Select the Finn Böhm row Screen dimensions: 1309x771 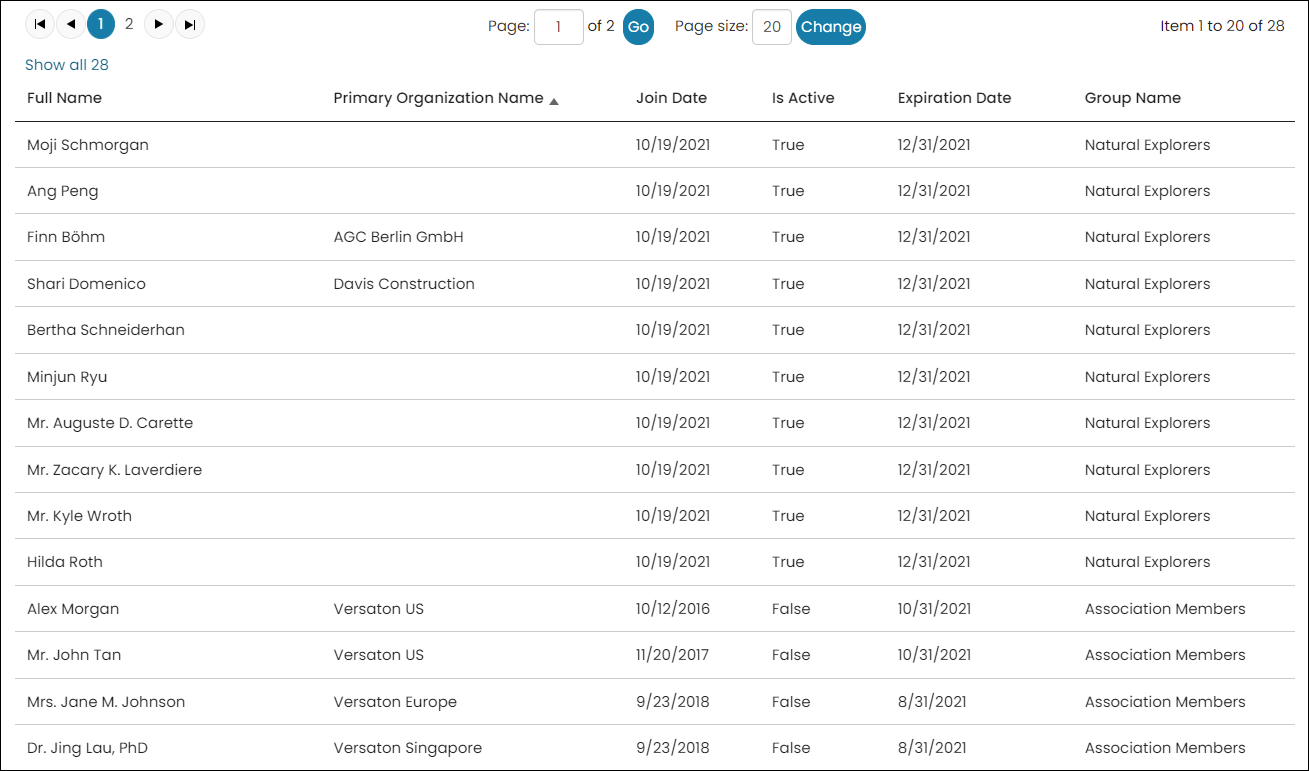click(x=655, y=237)
